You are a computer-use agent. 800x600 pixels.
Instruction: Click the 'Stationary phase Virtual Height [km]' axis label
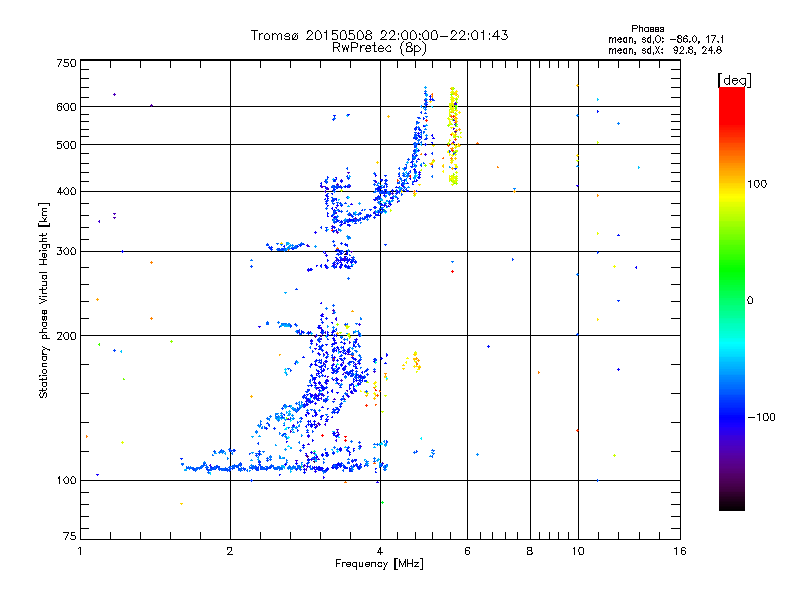[43, 300]
